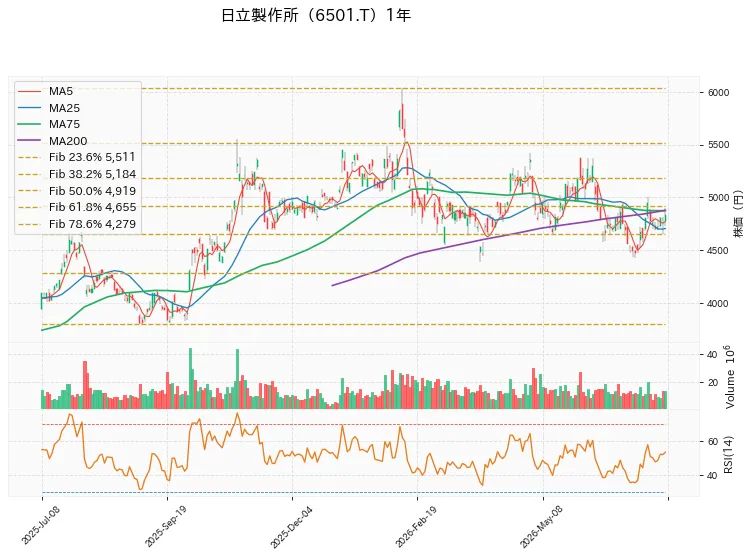752x558 pixels.
Task: Click the 2025-Jul-08 date axis label
Action: 41,526
